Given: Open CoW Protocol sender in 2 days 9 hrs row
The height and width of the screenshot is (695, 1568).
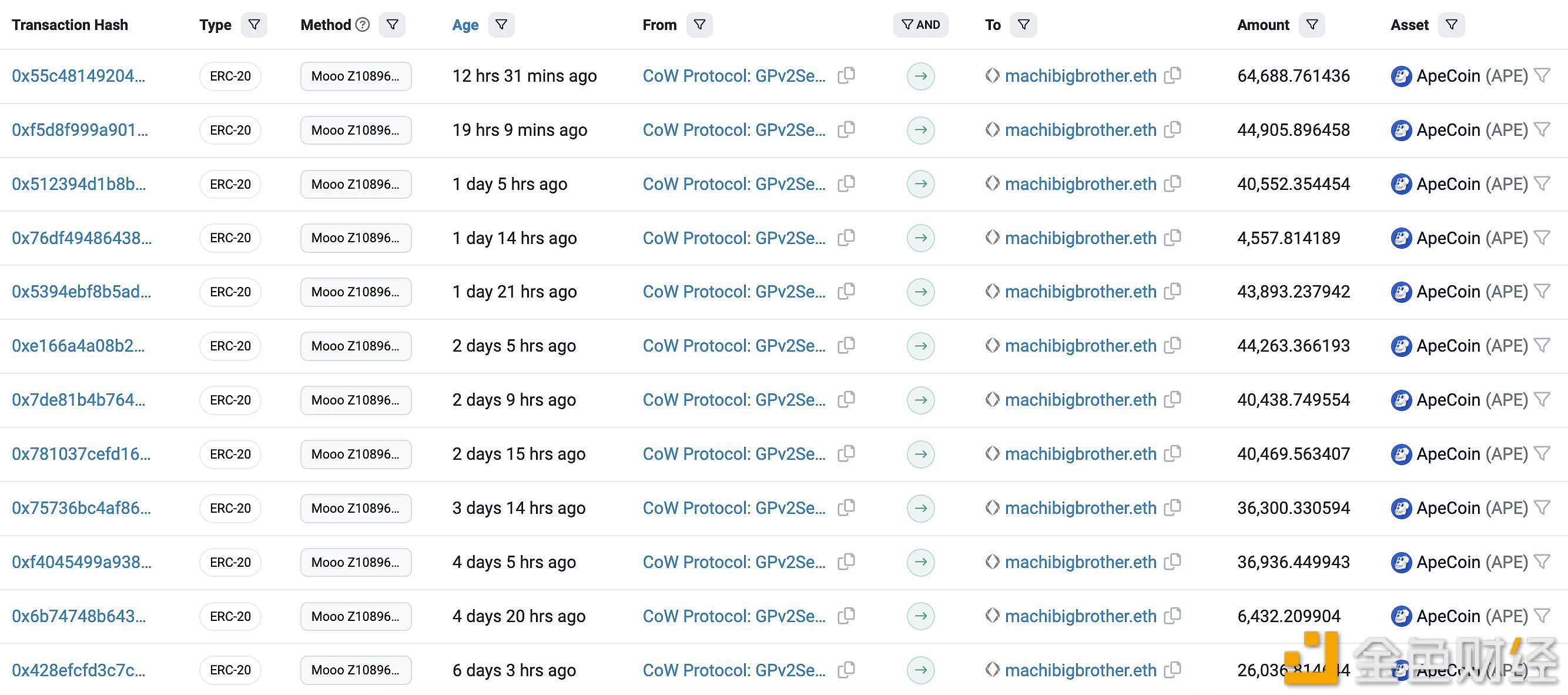Looking at the screenshot, I should pyautogui.click(x=734, y=400).
